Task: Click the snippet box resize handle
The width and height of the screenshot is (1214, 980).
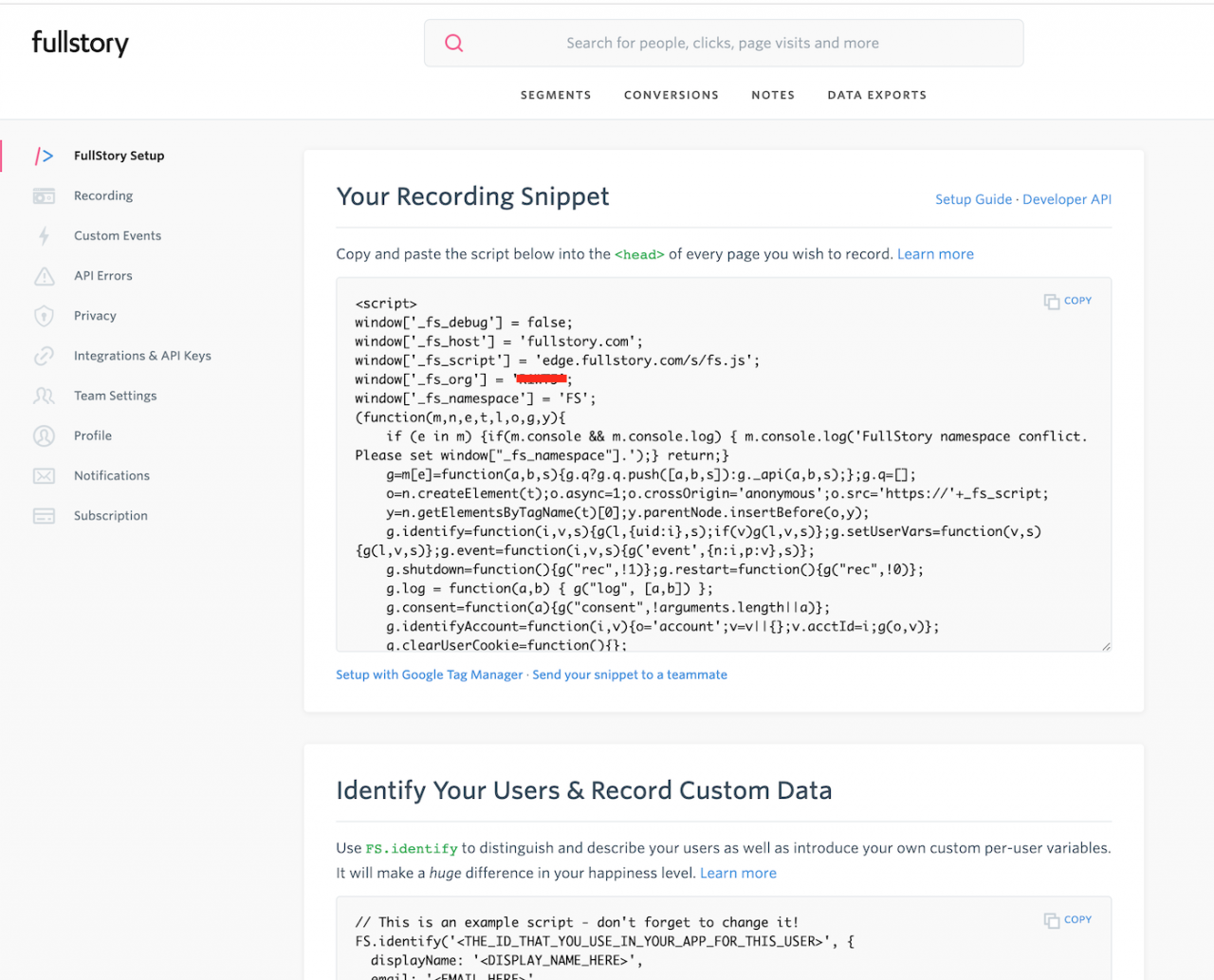Action: (1106, 646)
